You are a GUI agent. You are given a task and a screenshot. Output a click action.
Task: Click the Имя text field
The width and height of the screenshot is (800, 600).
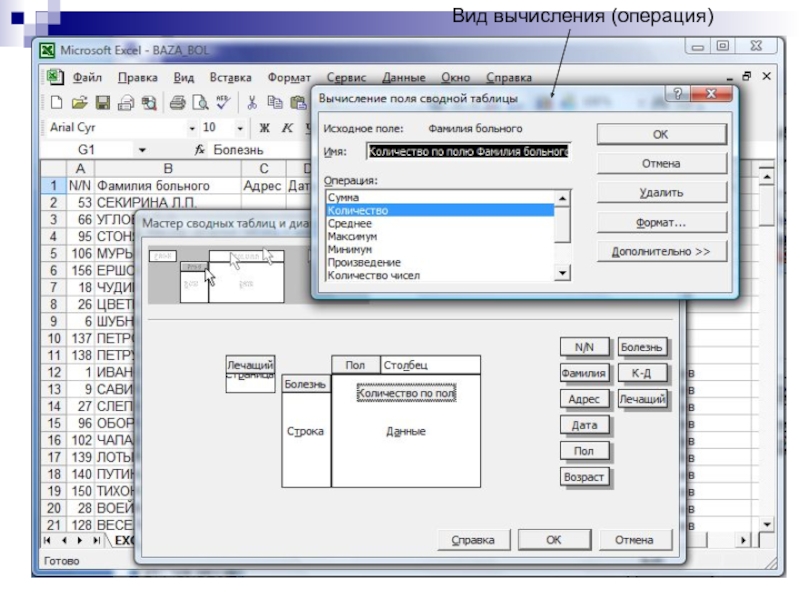(x=468, y=152)
